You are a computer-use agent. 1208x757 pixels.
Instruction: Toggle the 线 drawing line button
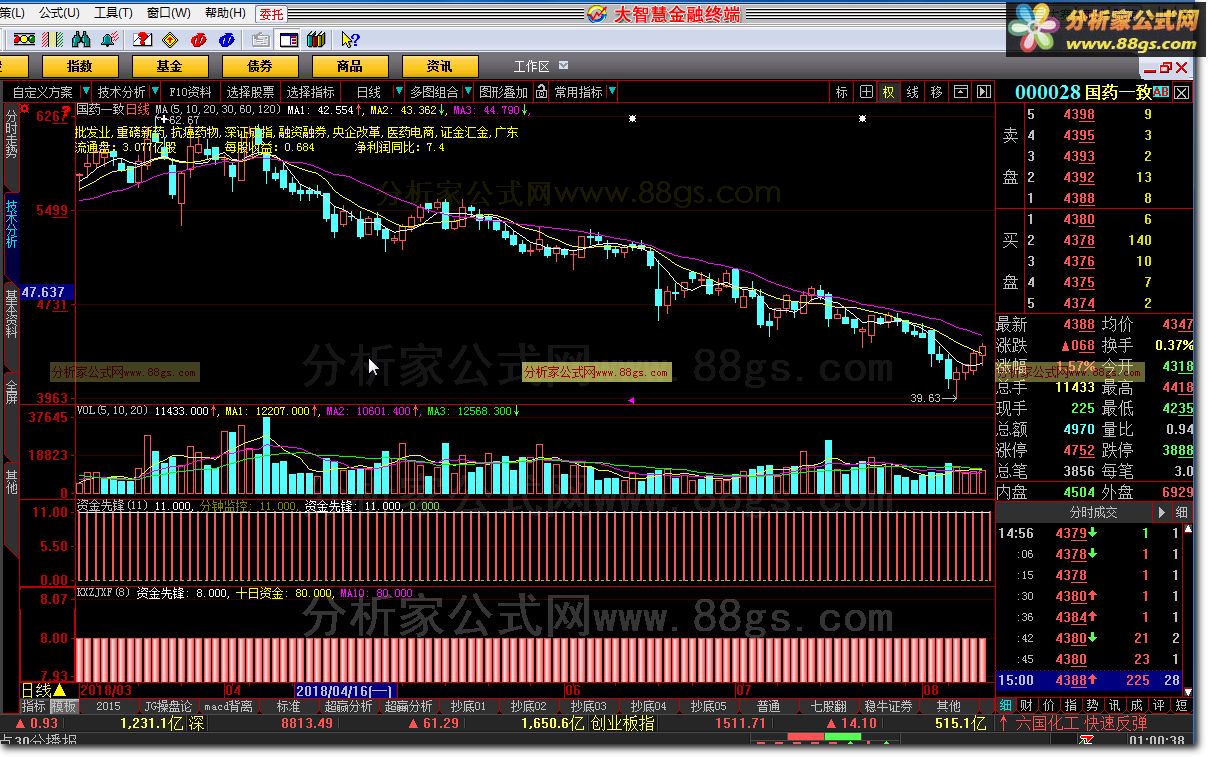(913, 91)
